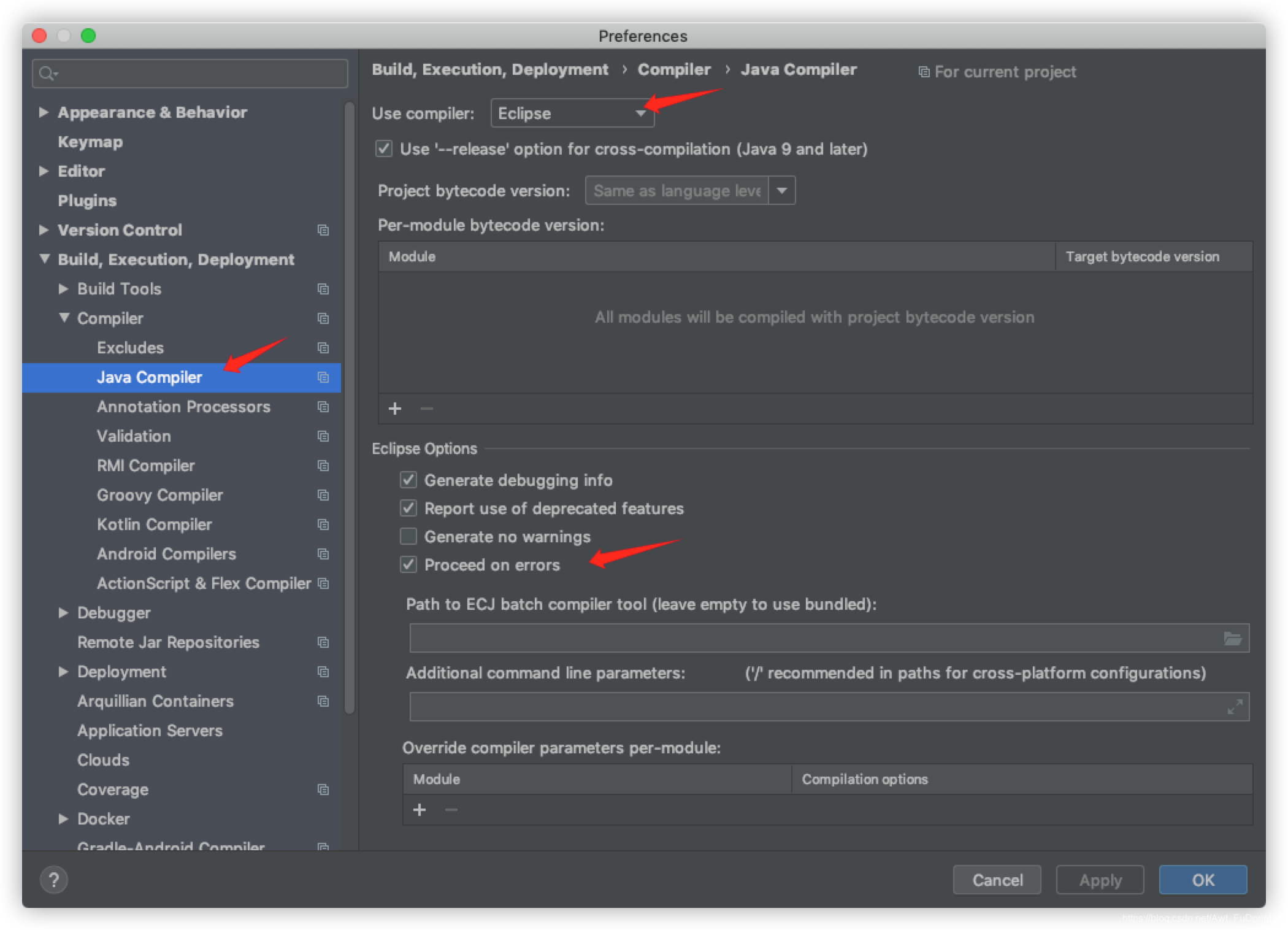Image resolution: width=1288 pixels, height=930 pixels.
Task: Click the project-level icon beside Kotlin Compiler
Action: pyautogui.click(x=323, y=525)
